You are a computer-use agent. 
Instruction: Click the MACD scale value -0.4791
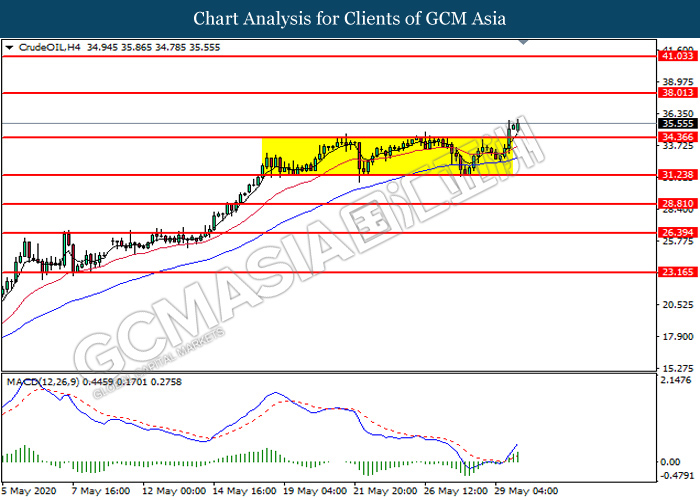[x=676, y=475]
